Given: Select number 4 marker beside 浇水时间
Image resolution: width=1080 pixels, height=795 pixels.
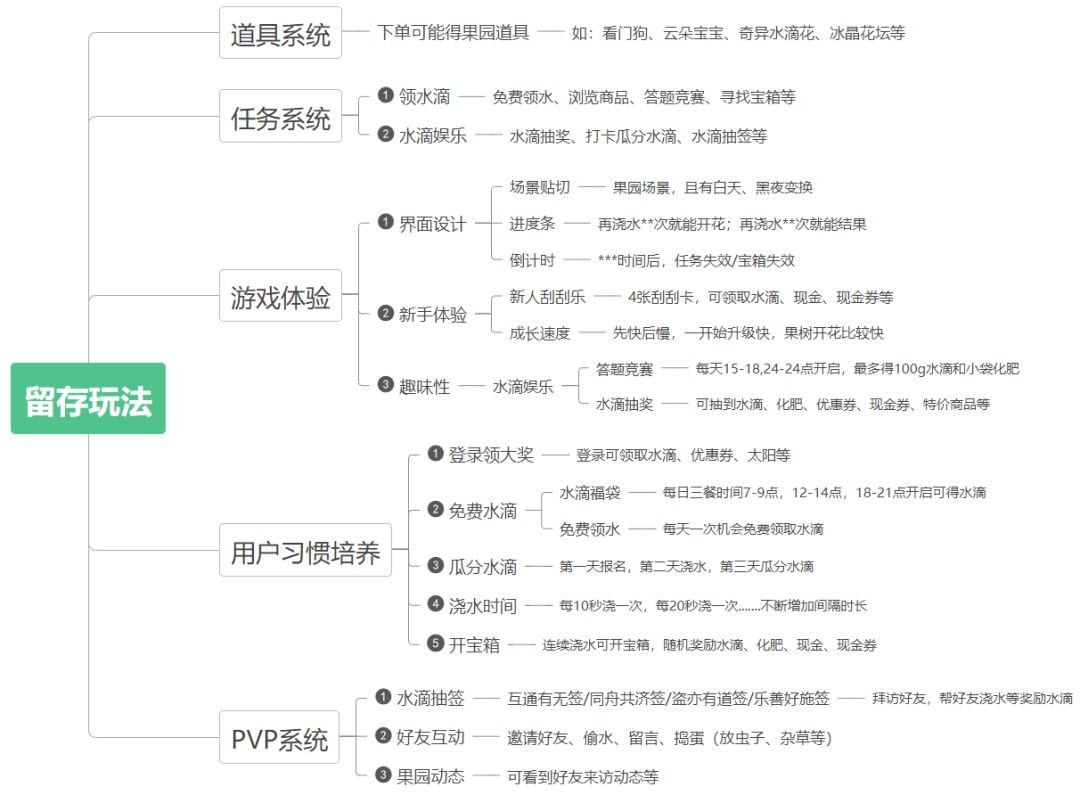Looking at the screenshot, I should (x=435, y=604).
